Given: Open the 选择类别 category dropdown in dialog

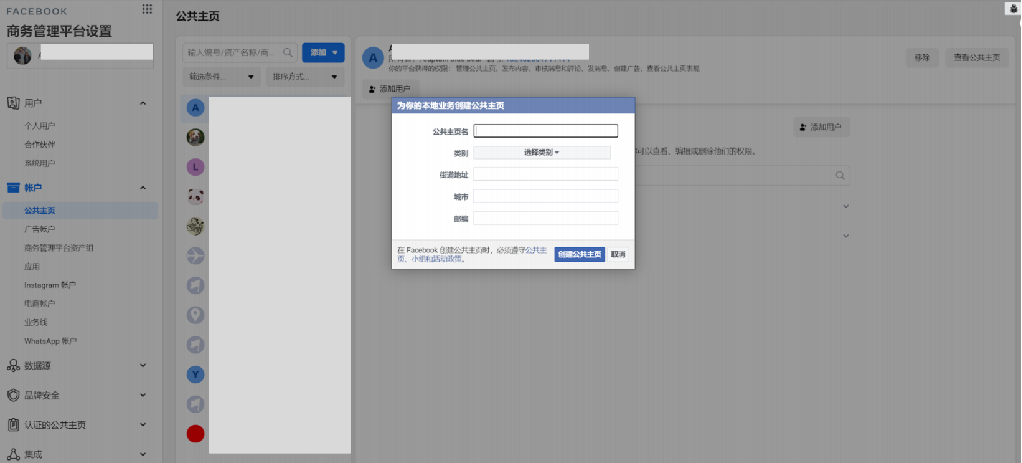Looking at the screenshot, I should coord(542,153).
